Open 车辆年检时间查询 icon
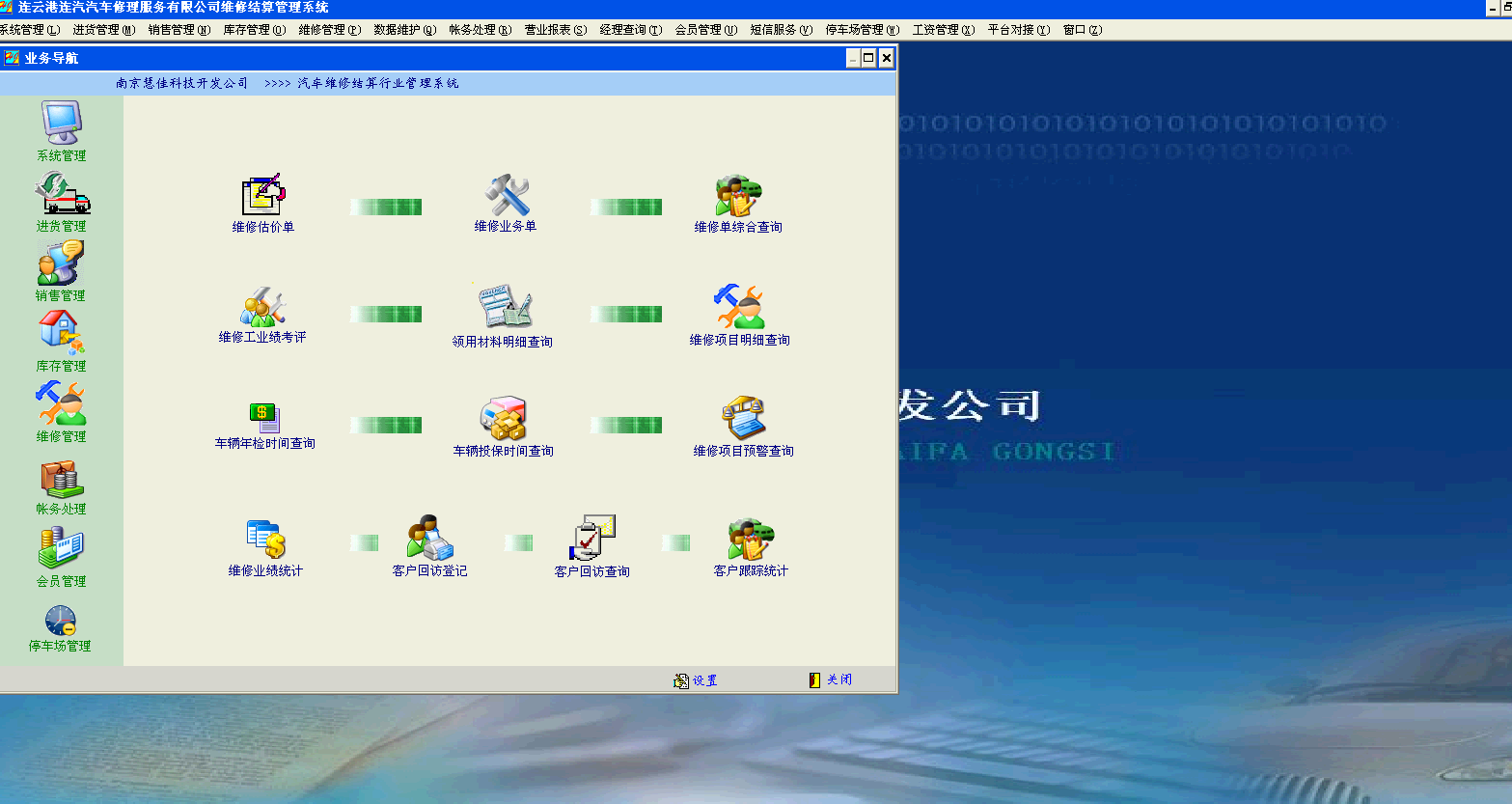This screenshot has width=1512, height=804. (263, 418)
